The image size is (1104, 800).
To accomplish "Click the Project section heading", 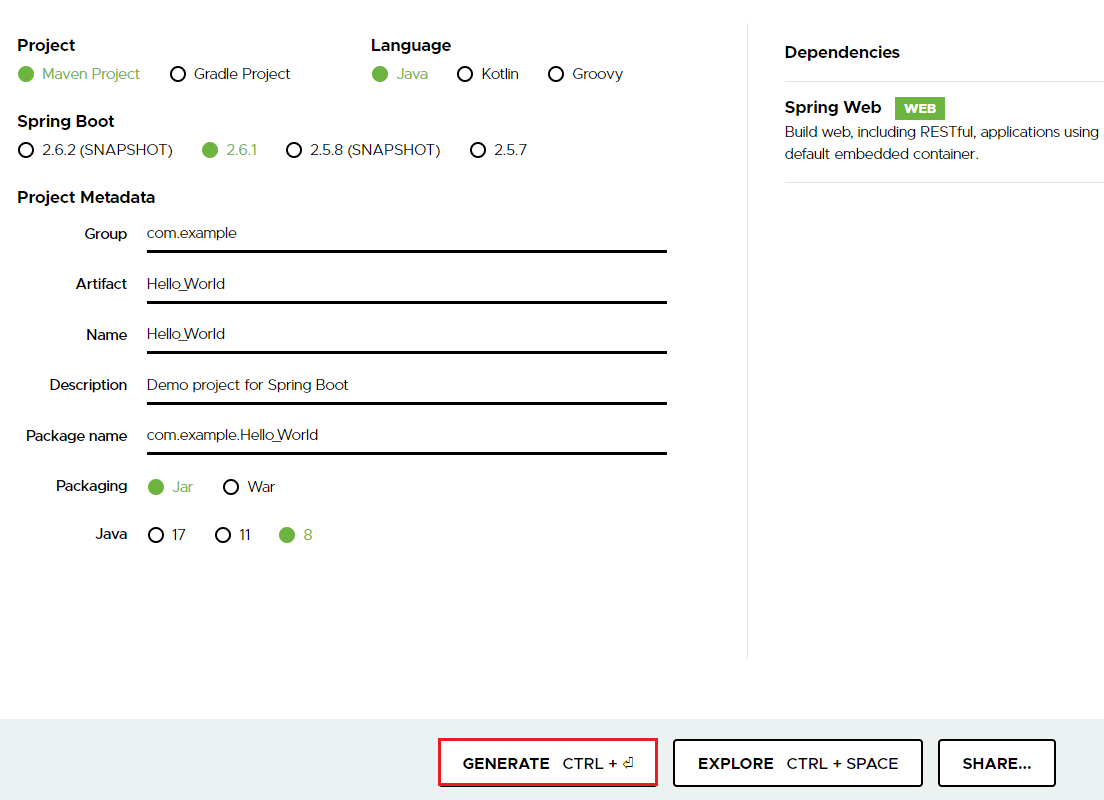I will tap(46, 45).
